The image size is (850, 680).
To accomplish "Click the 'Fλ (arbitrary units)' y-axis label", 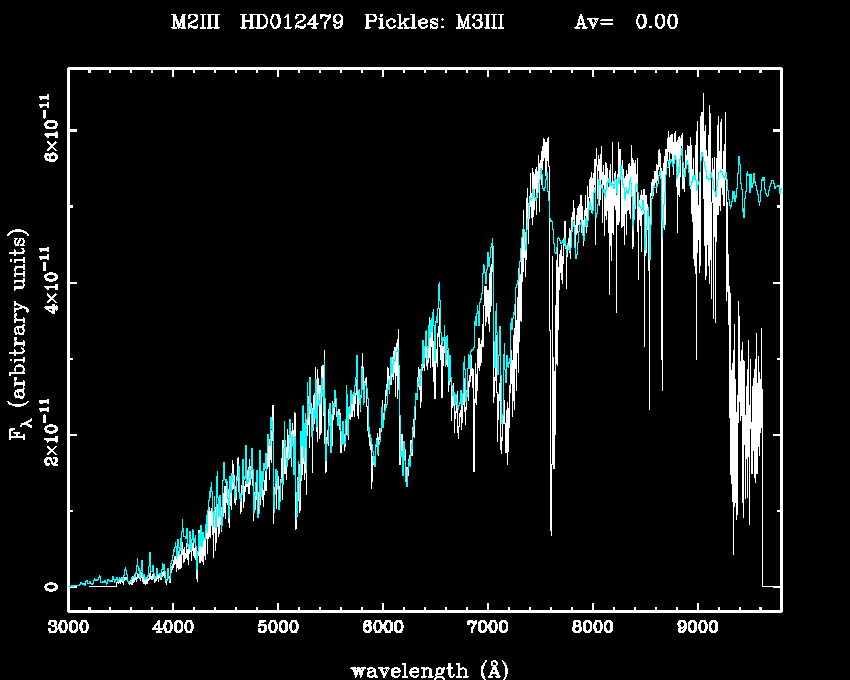I will pyautogui.click(x=19, y=337).
